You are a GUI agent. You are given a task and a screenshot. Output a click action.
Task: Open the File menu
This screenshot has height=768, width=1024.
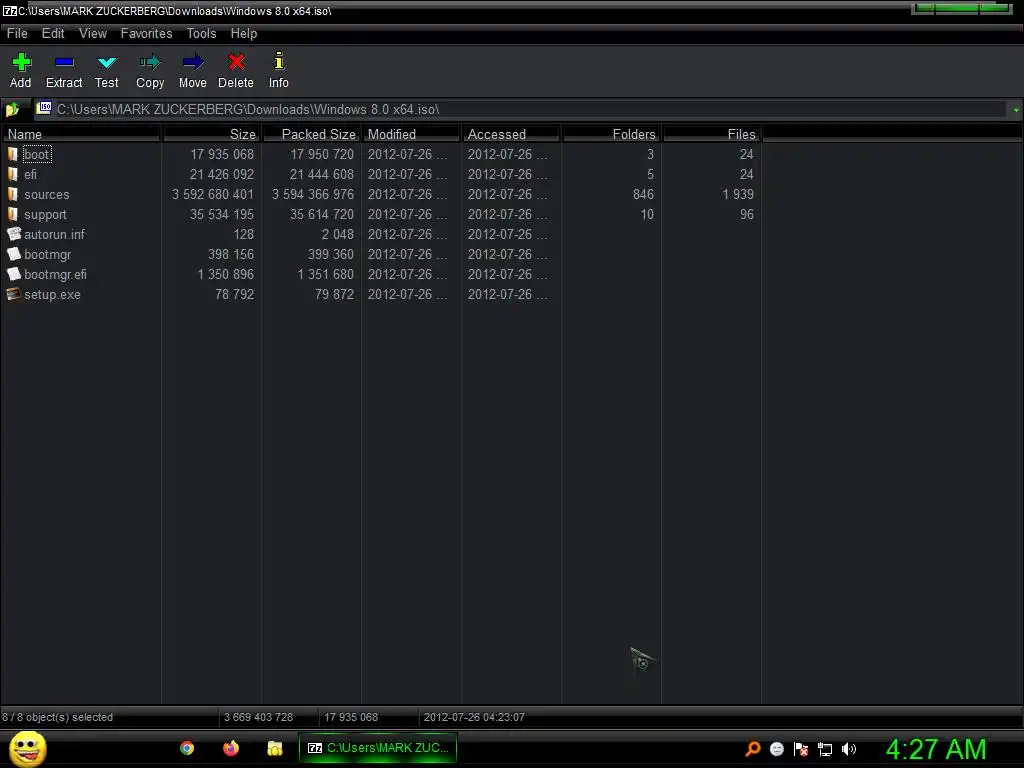pyautogui.click(x=17, y=33)
